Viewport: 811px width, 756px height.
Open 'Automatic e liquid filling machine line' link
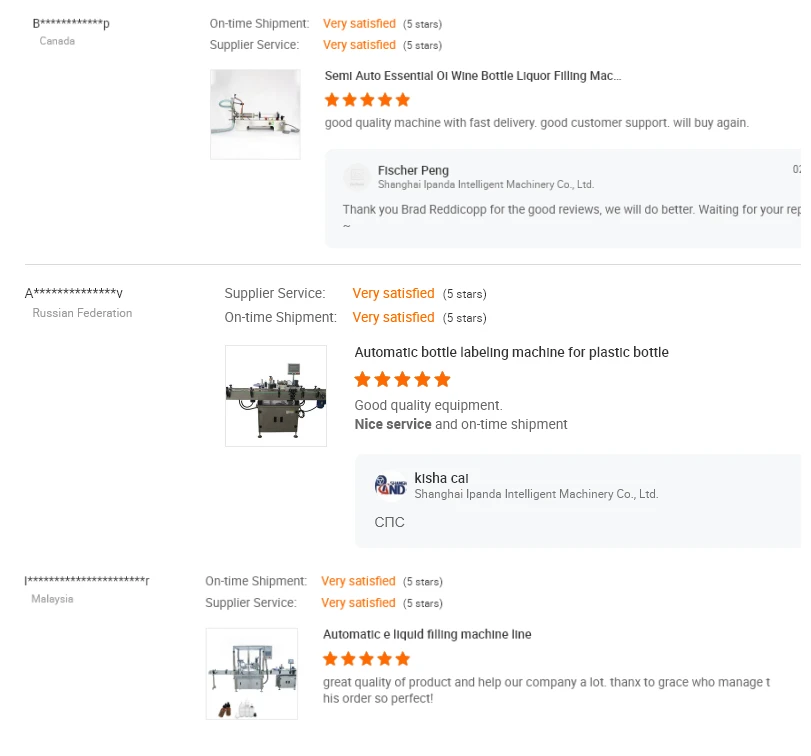[x=427, y=635]
